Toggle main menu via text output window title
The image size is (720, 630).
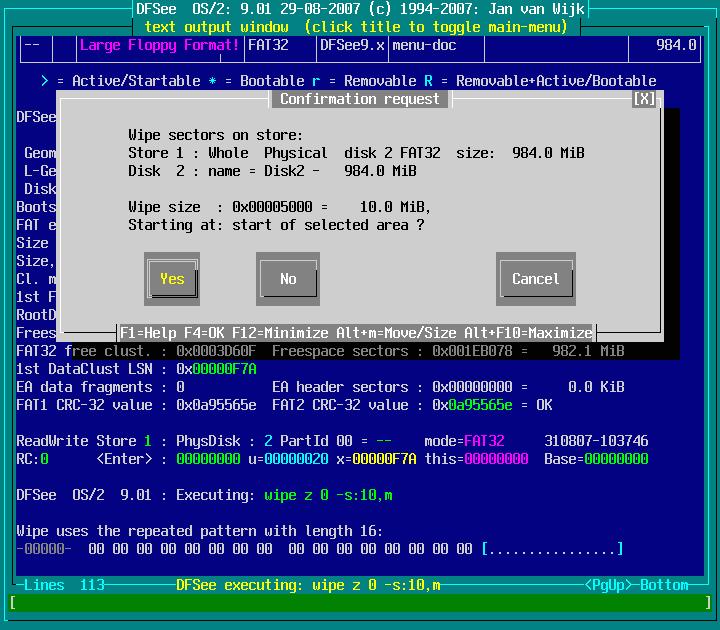click(360, 27)
